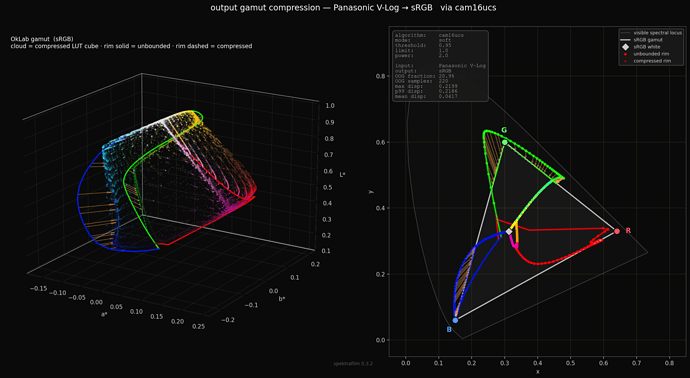Click the '1.0' tick on the L* axis
Screen dimensions: 690x378
click(330, 106)
